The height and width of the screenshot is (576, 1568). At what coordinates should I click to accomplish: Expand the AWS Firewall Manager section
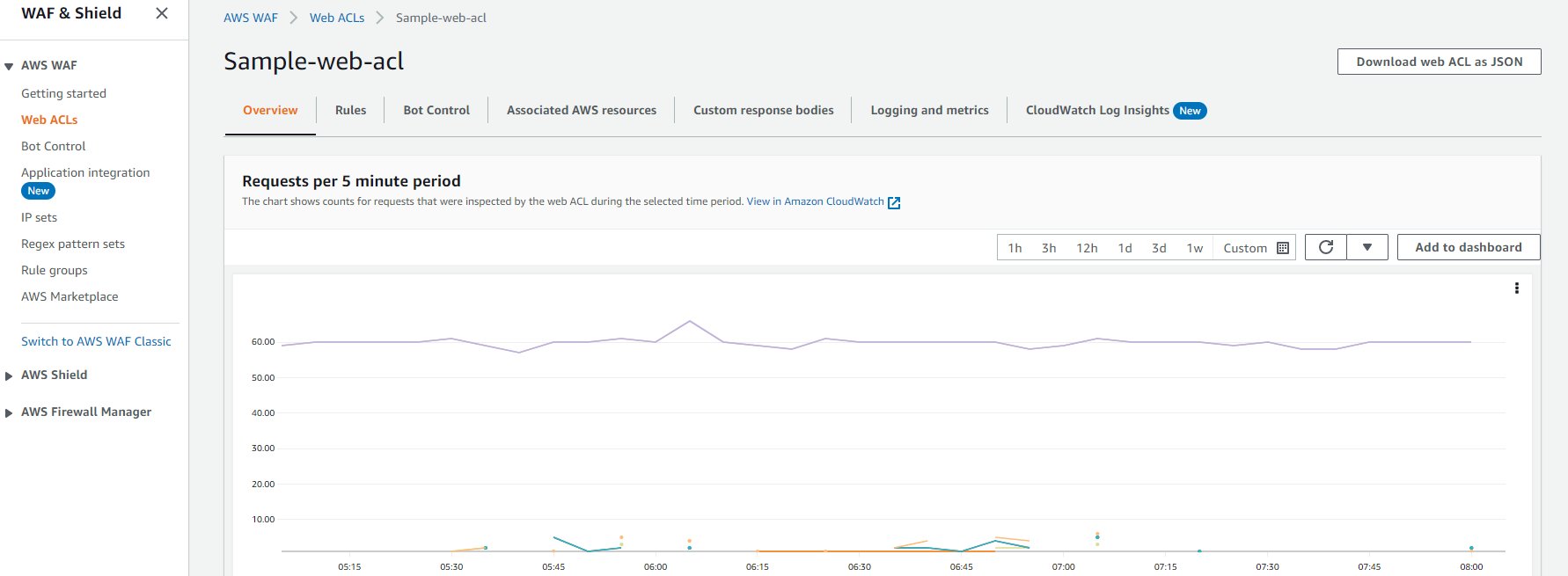click(9, 412)
